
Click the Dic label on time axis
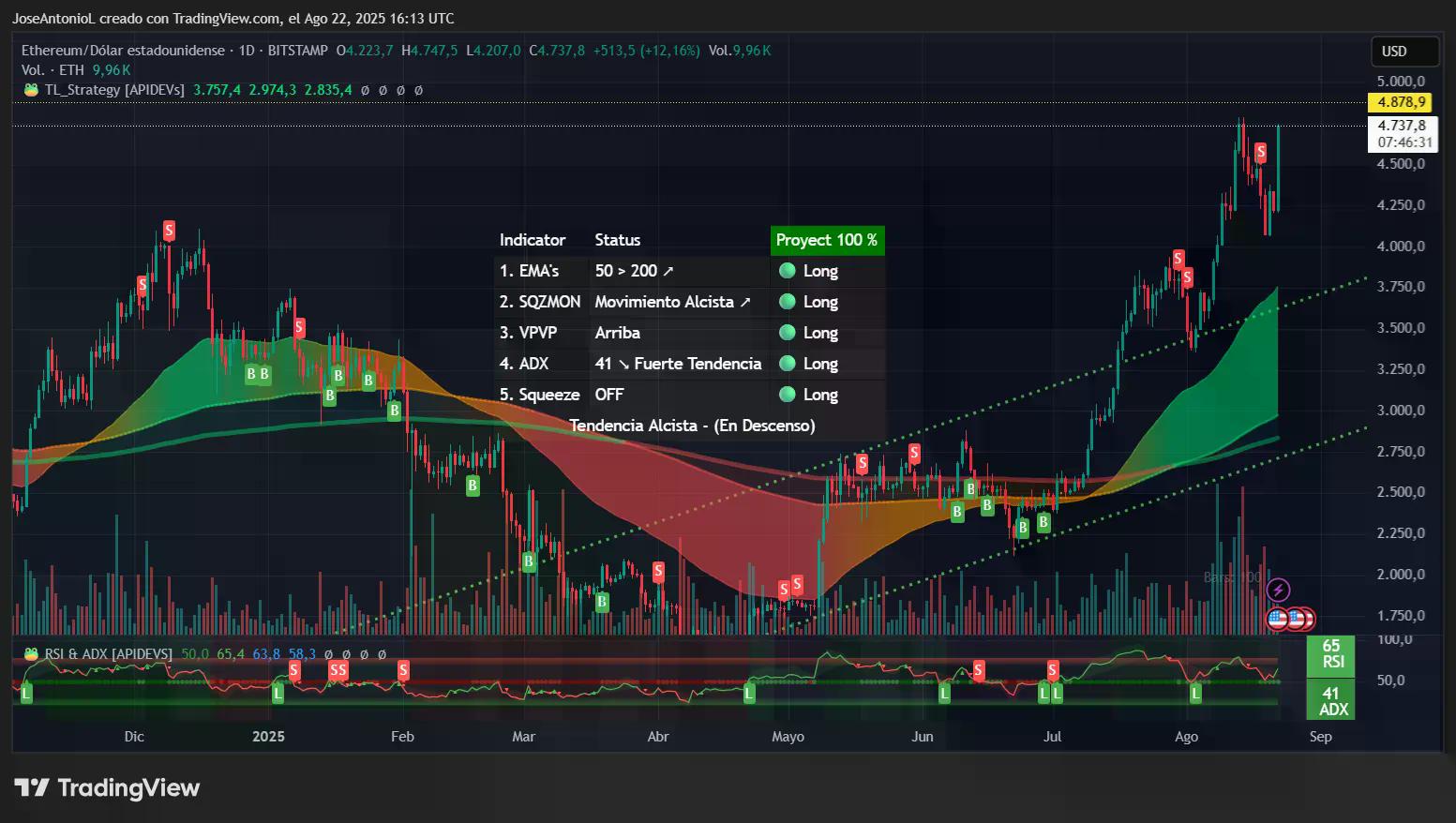click(134, 737)
